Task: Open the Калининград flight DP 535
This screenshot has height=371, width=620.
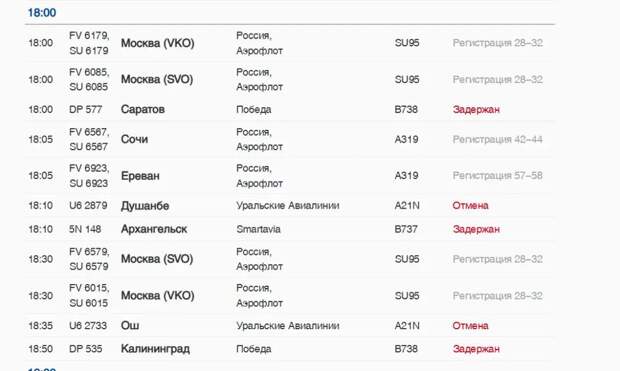Action: [x=289, y=349]
